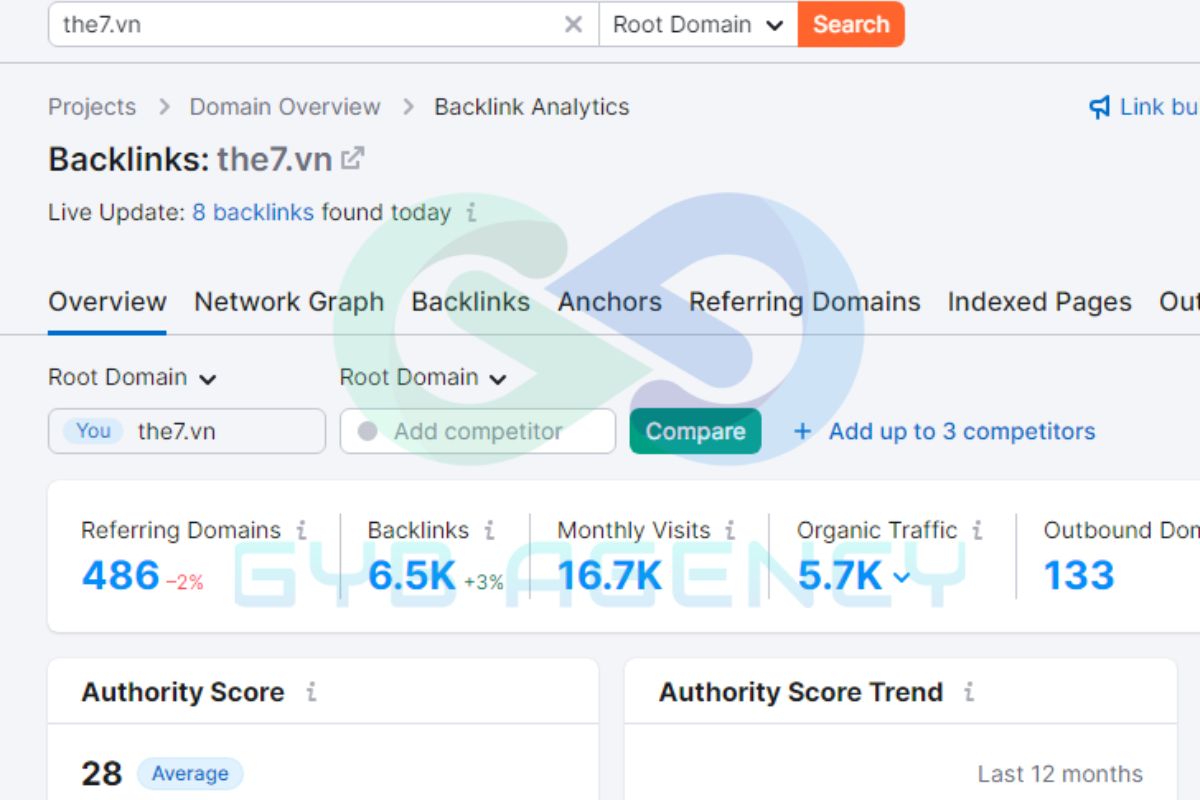The image size is (1200, 800).
Task: Open the Network Graph tab
Action: coord(289,302)
